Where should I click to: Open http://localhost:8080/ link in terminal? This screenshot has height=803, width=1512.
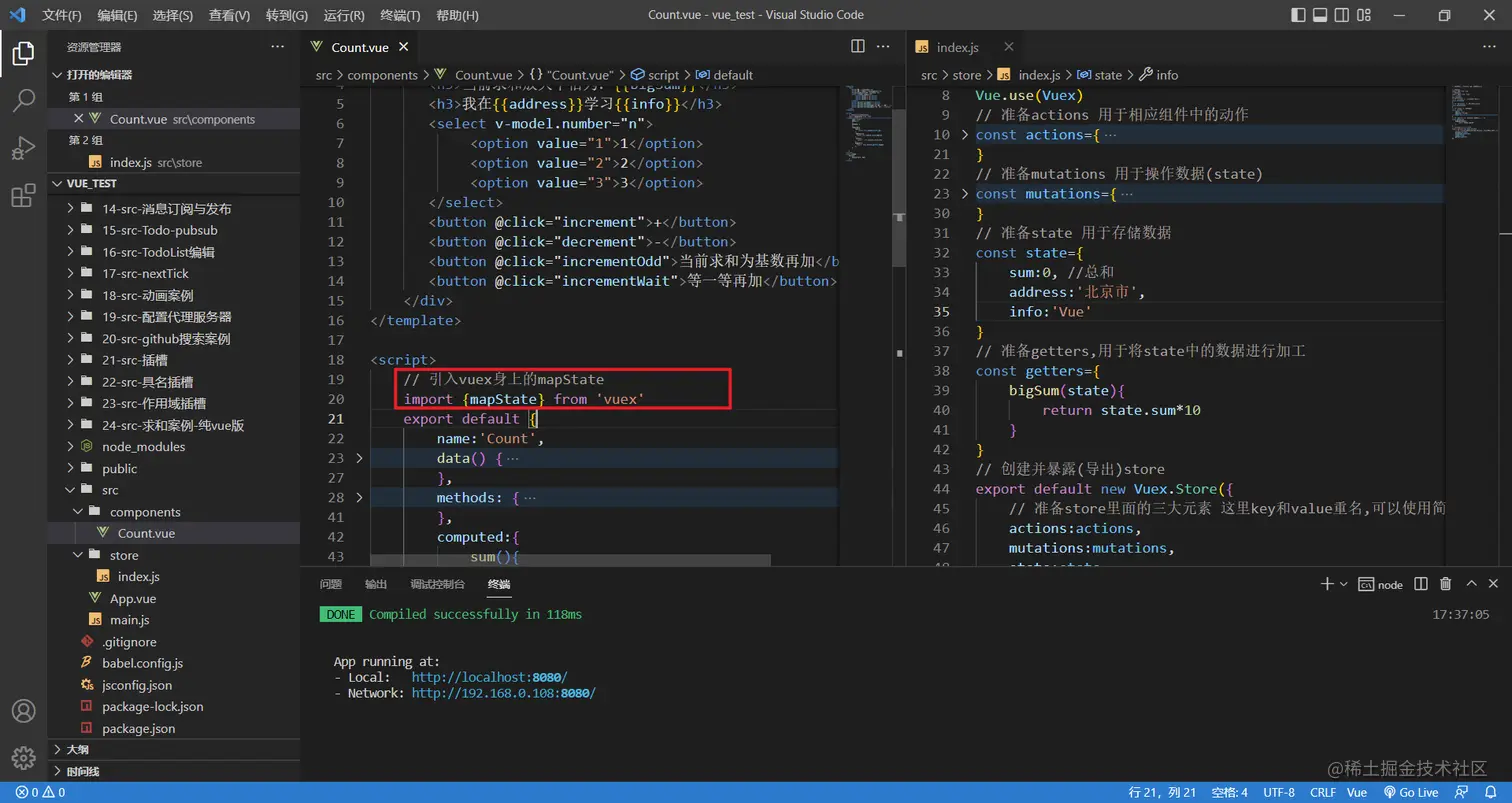(x=489, y=677)
